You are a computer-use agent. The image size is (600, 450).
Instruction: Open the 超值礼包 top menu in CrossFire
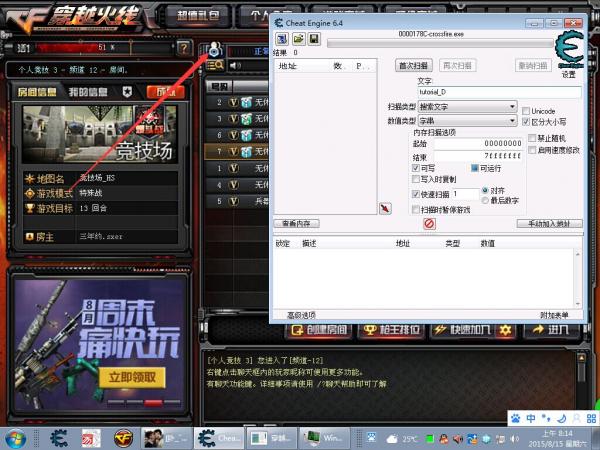click(x=198, y=16)
